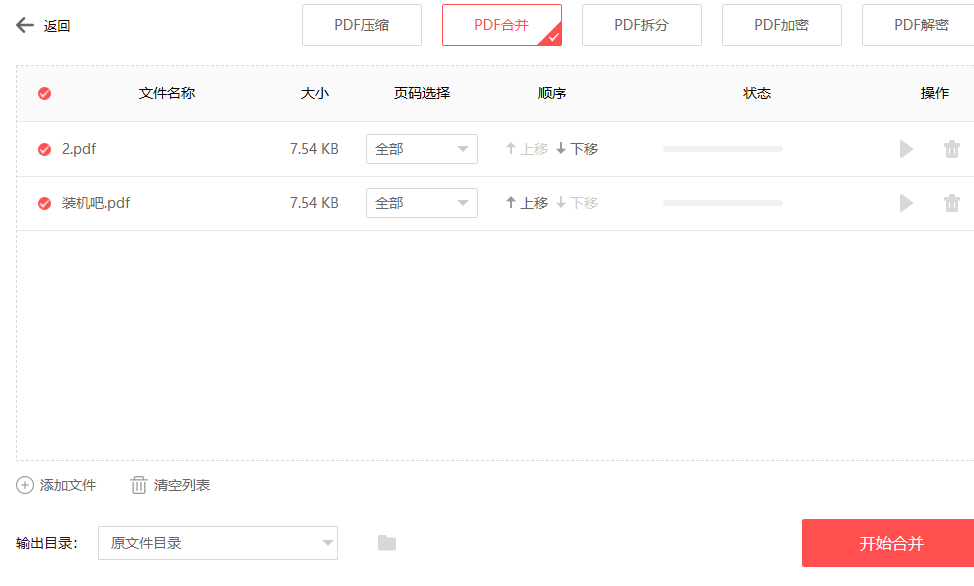Click the 开始合并 button
The image size is (974, 586).
[888, 543]
